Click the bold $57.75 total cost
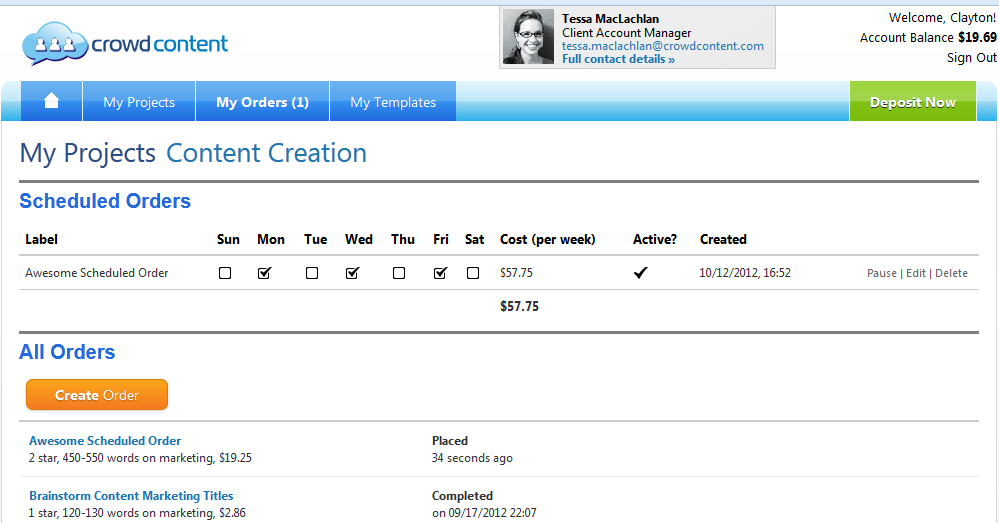The height and width of the screenshot is (523, 999). [x=519, y=306]
